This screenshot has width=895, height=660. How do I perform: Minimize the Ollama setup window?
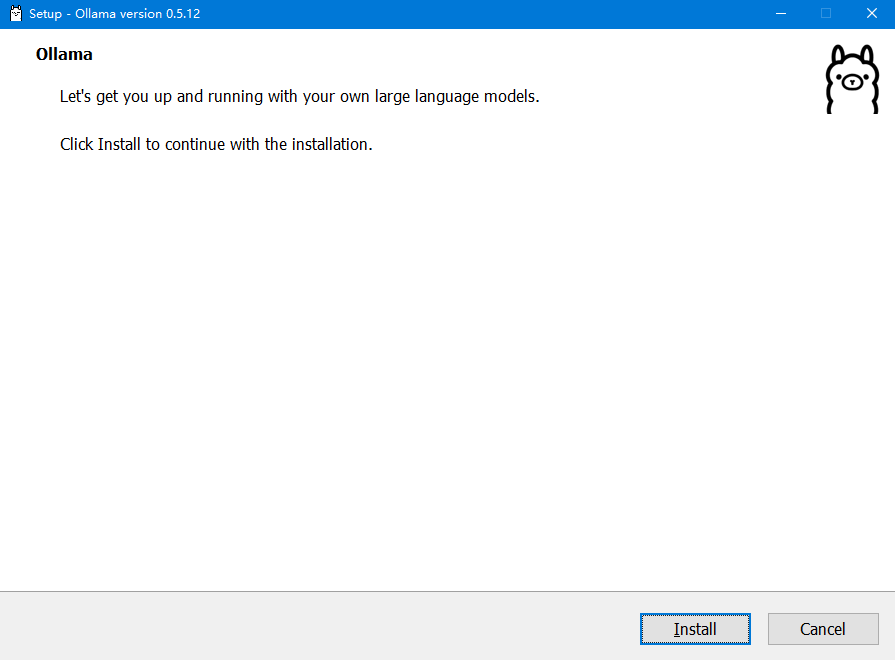[x=780, y=14]
